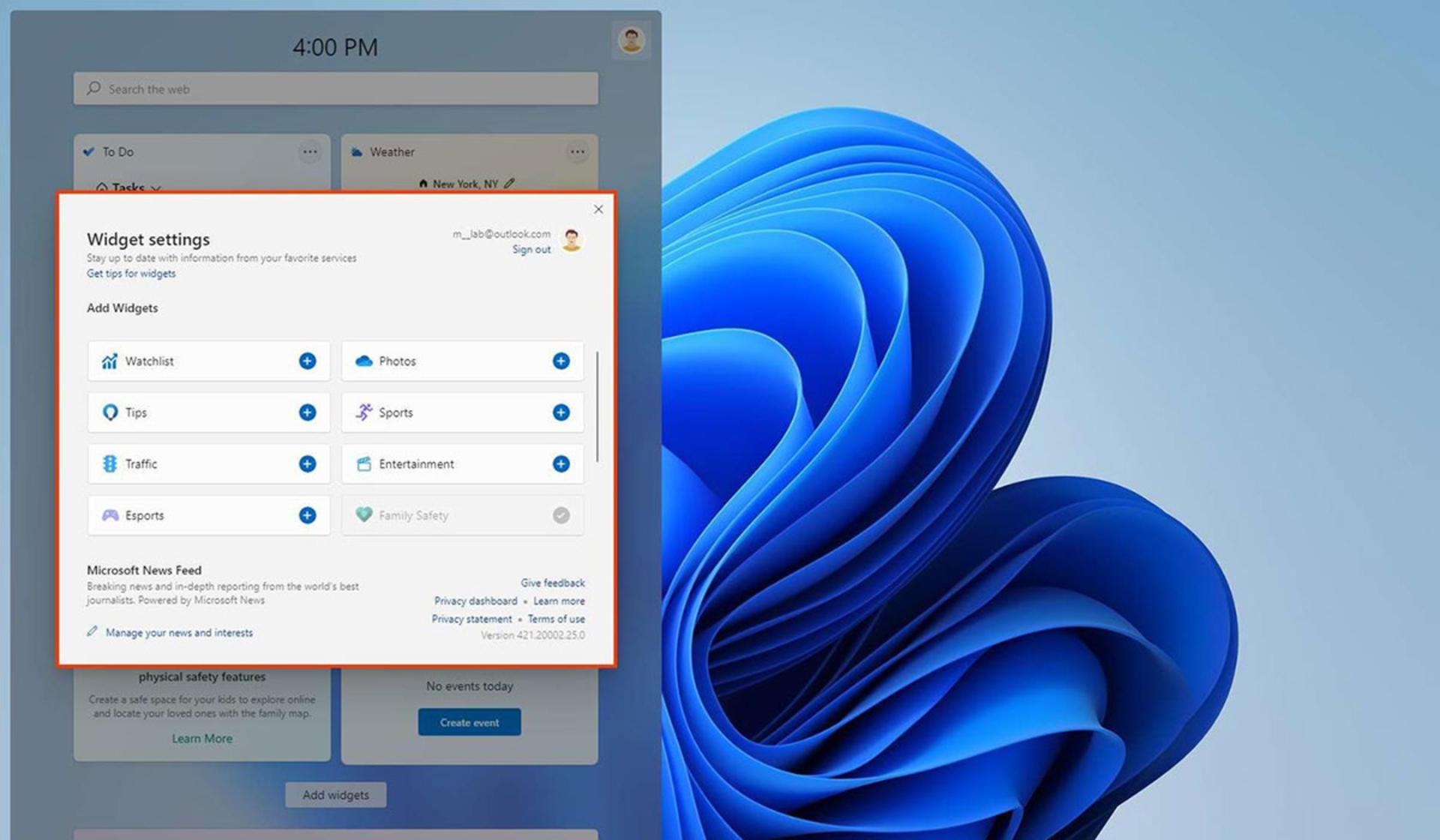Click the Version 421.20002.25.0 text
The width and height of the screenshot is (1440, 840).
532,635
